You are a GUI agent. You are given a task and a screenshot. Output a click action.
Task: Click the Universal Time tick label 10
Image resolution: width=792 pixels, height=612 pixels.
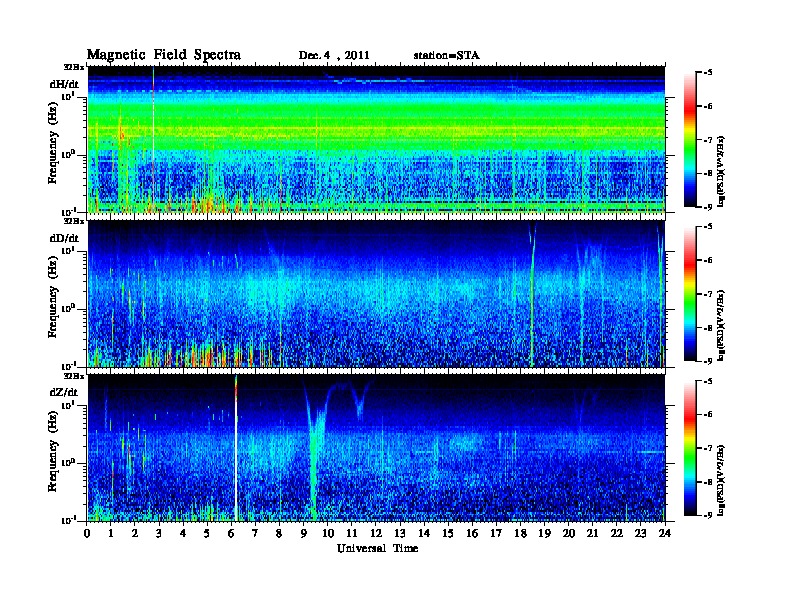pyautogui.click(x=327, y=533)
